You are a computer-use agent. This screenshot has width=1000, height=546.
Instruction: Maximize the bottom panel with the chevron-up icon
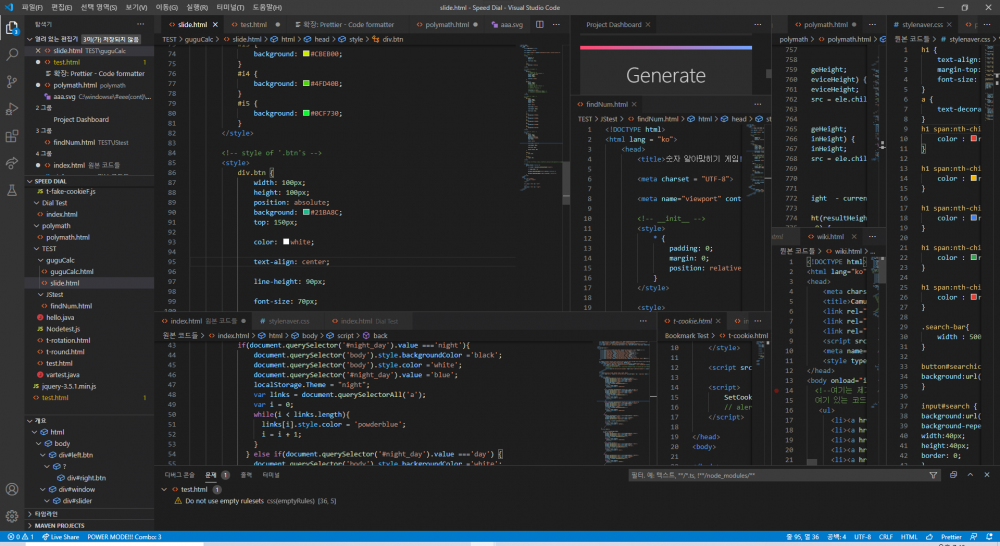(x=970, y=475)
